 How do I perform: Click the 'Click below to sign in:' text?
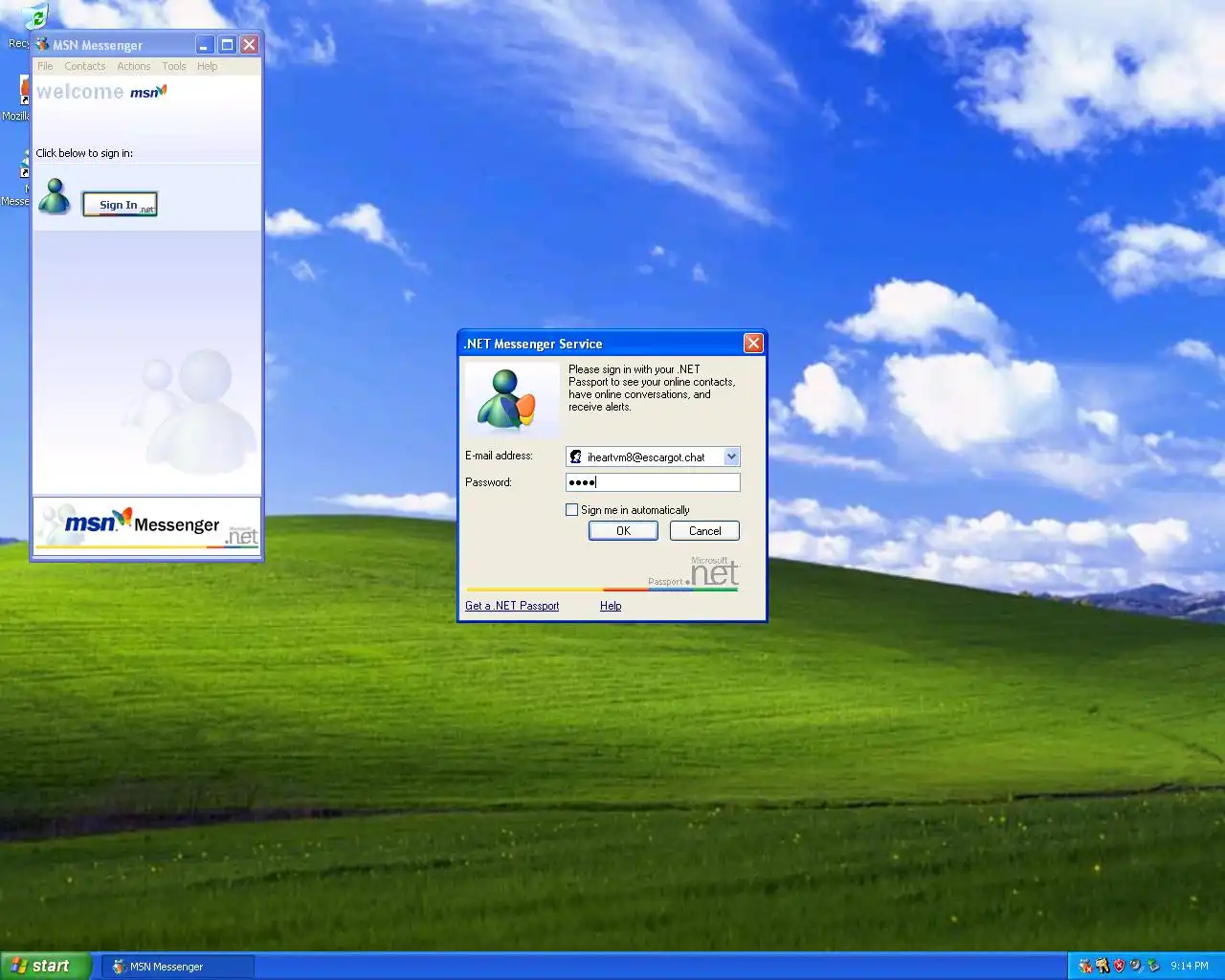(x=84, y=153)
